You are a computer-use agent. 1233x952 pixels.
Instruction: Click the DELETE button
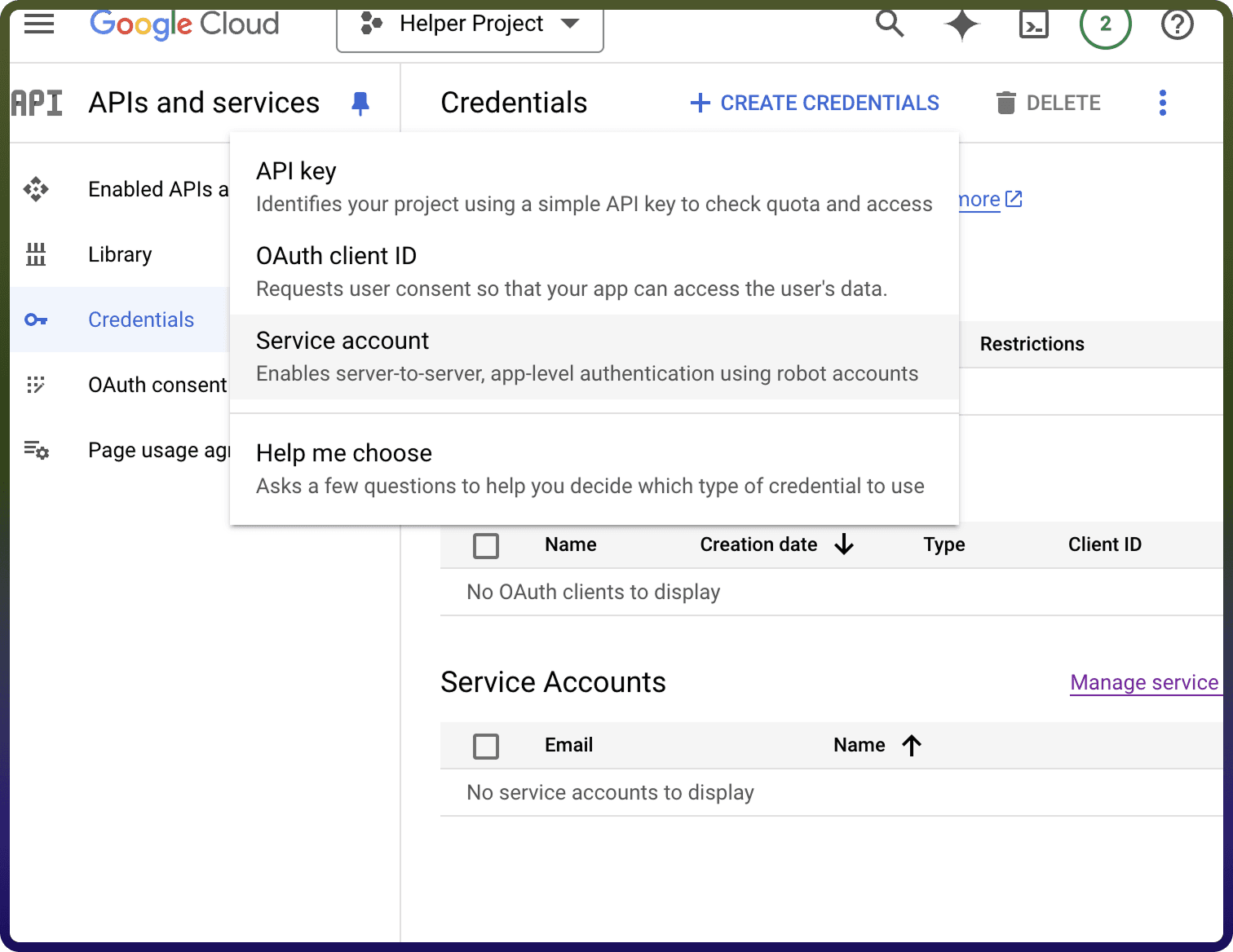tap(1048, 103)
